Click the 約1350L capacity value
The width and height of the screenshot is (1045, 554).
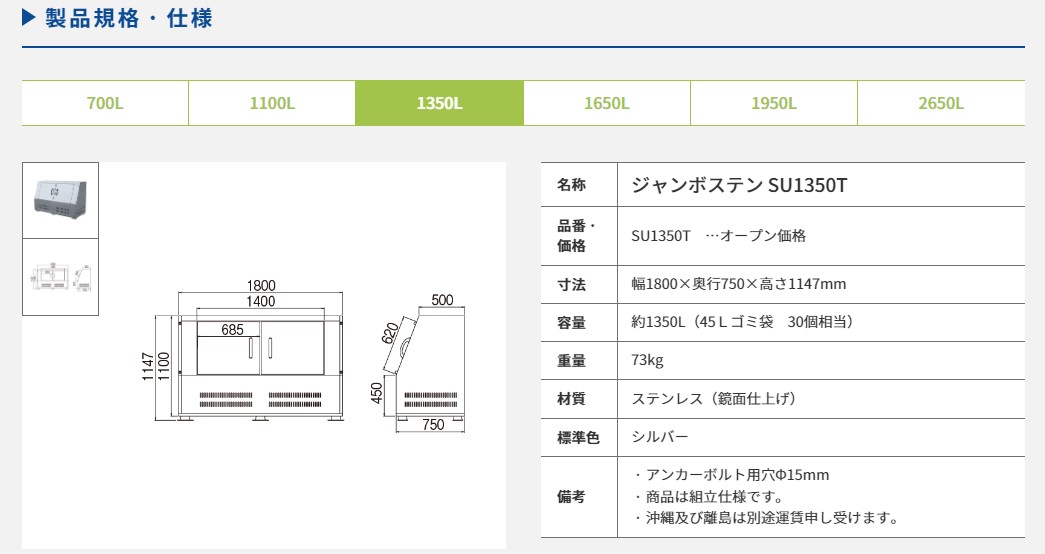click(742, 322)
